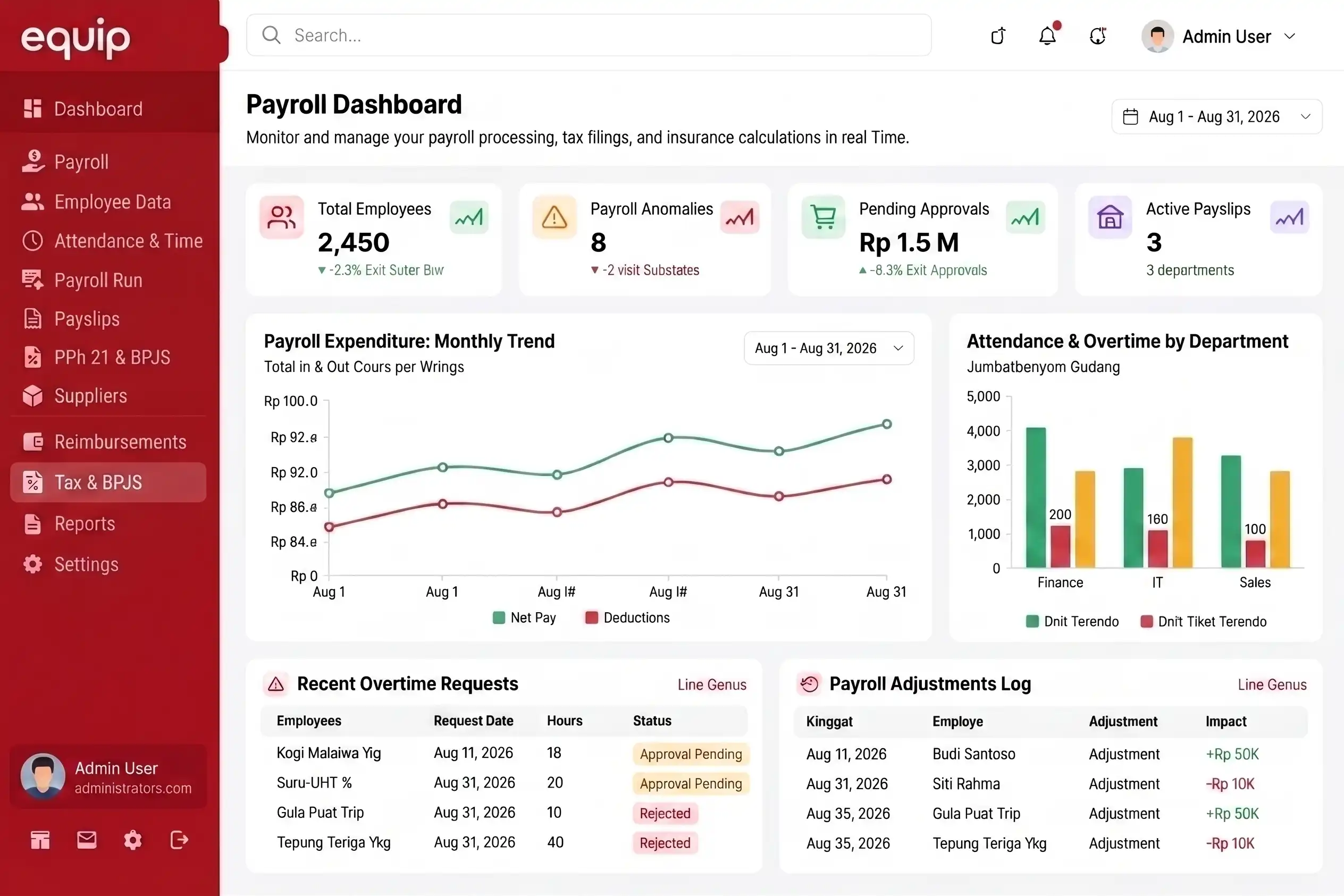Viewport: 1344px width, 896px height.
Task: Click the Hours column header
Action: pos(564,721)
